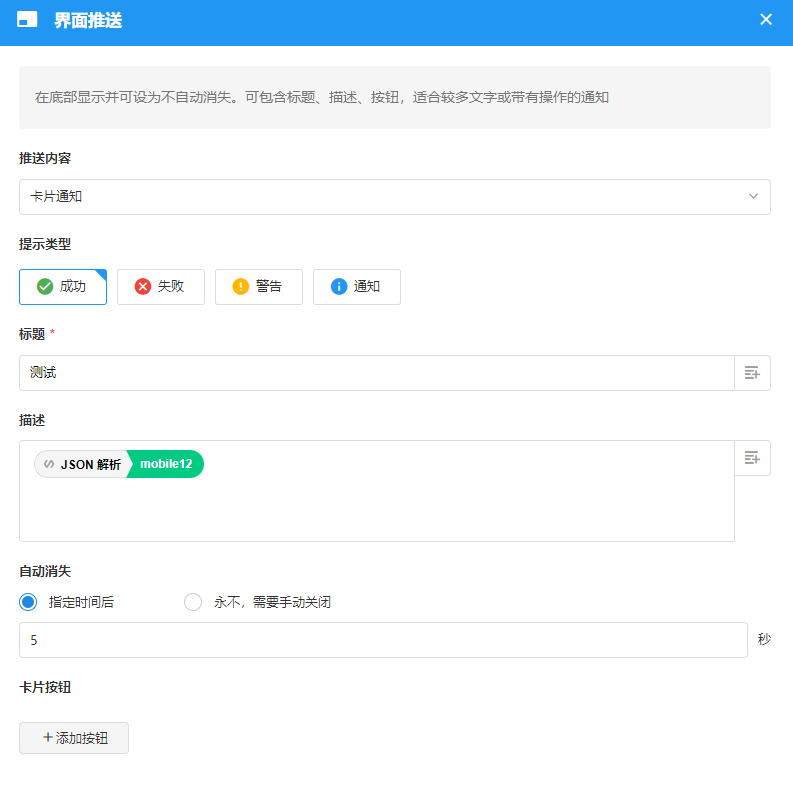Viewport: 793px width, 791px height.
Task: Click the interface push icon in header
Action: tap(27, 19)
